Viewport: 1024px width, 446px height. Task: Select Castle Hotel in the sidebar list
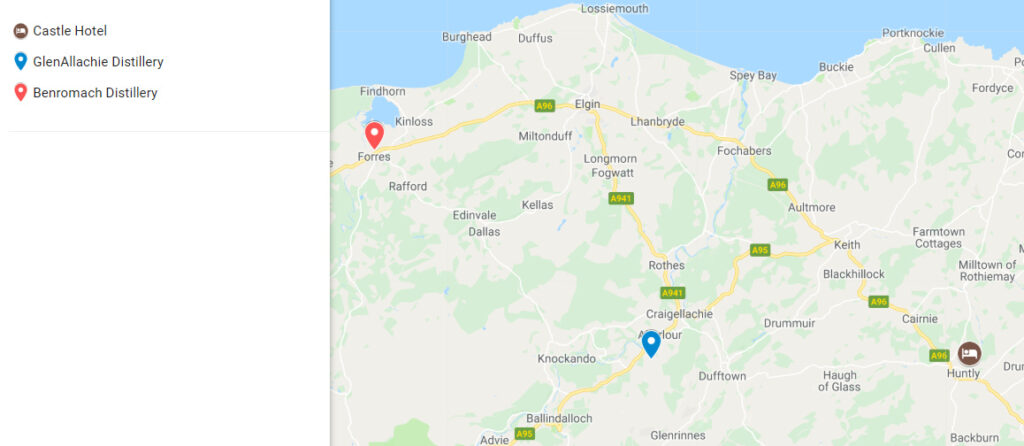[70, 31]
